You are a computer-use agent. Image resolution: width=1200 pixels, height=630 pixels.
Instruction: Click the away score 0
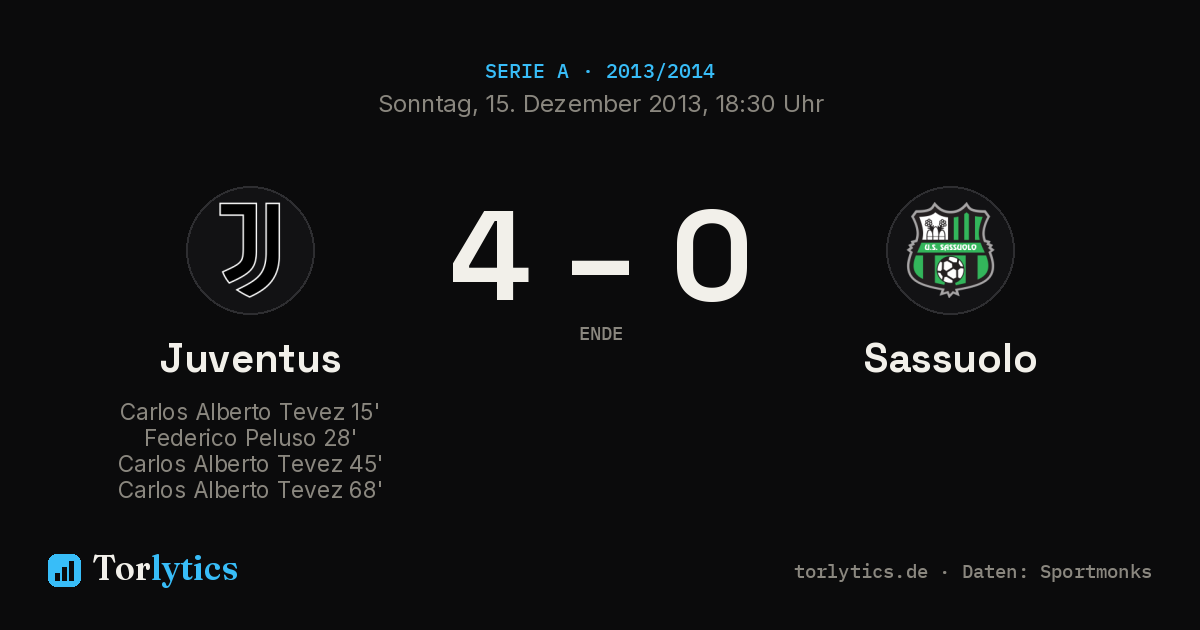711,256
